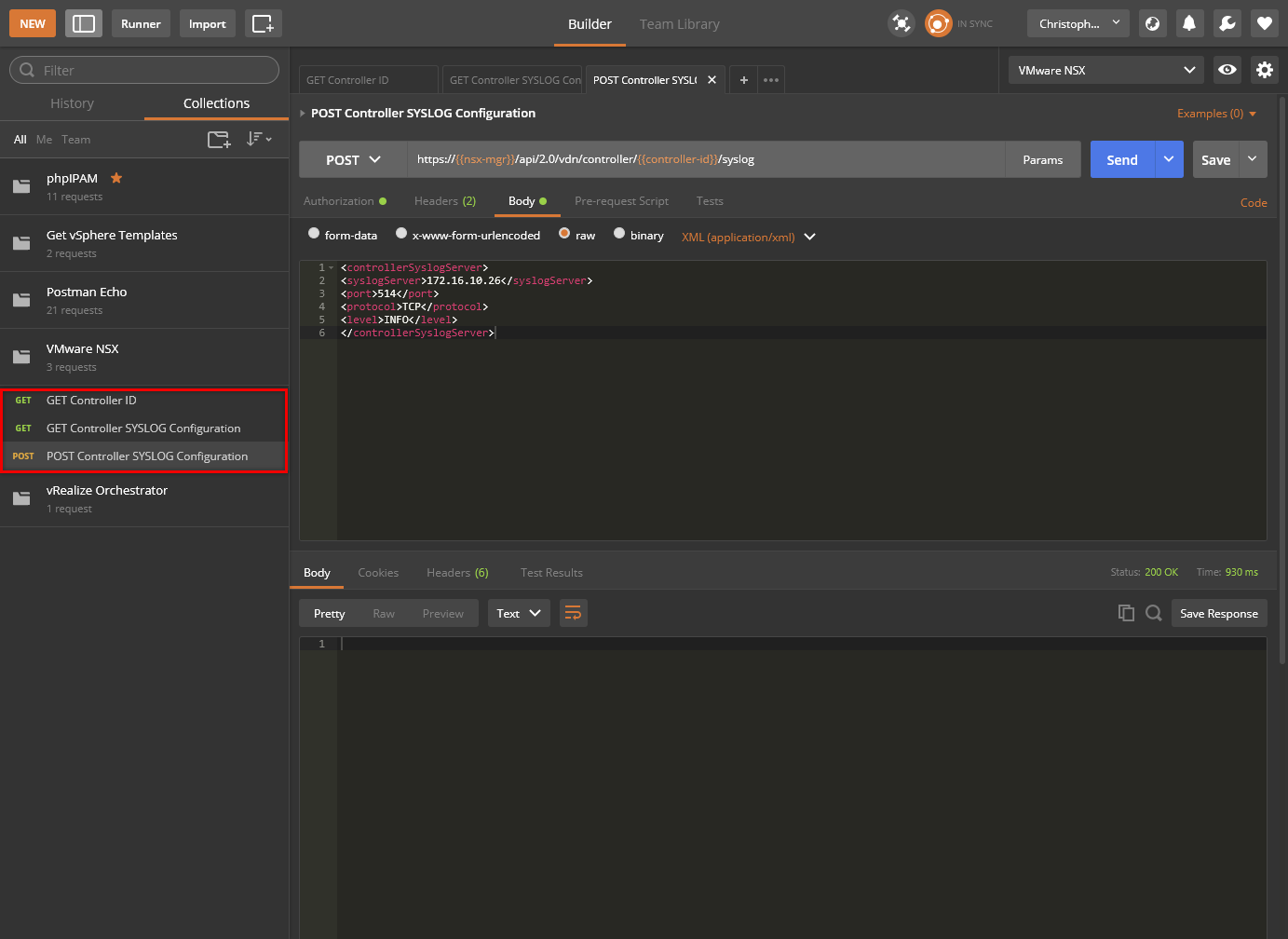Open new window icon next to Import
This screenshot has width=1288, height=939.
coord(263,24)
